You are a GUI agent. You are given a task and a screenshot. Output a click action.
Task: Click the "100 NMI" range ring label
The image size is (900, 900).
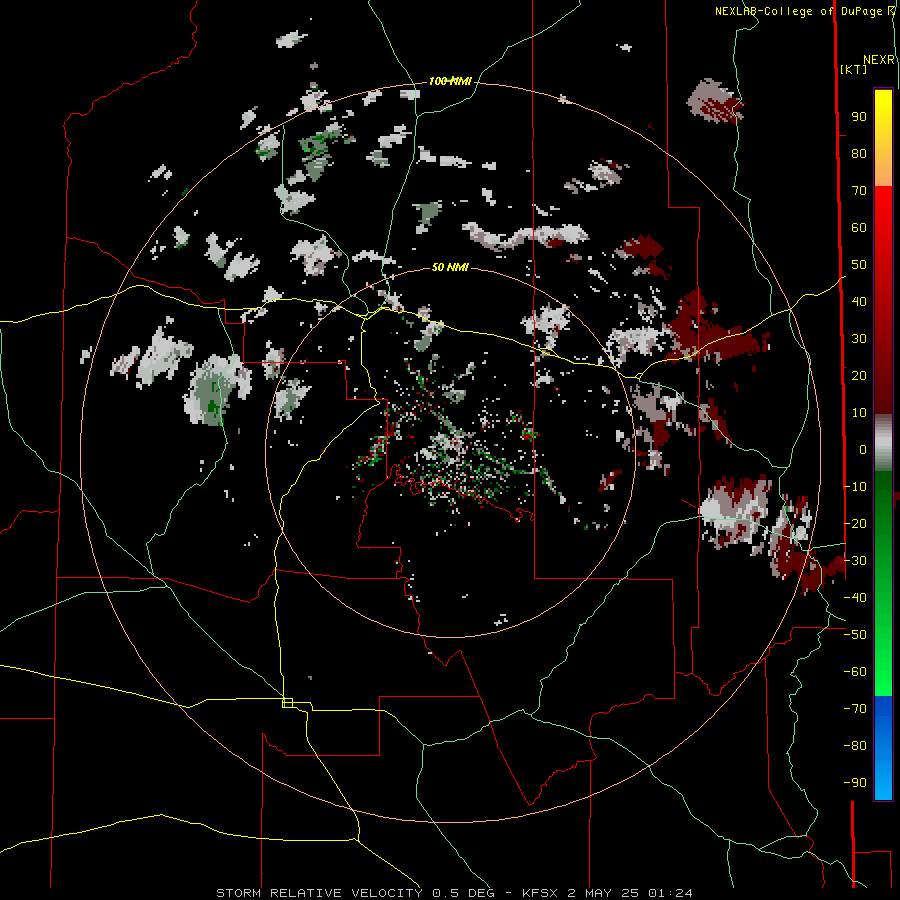(x=450, y=81)
